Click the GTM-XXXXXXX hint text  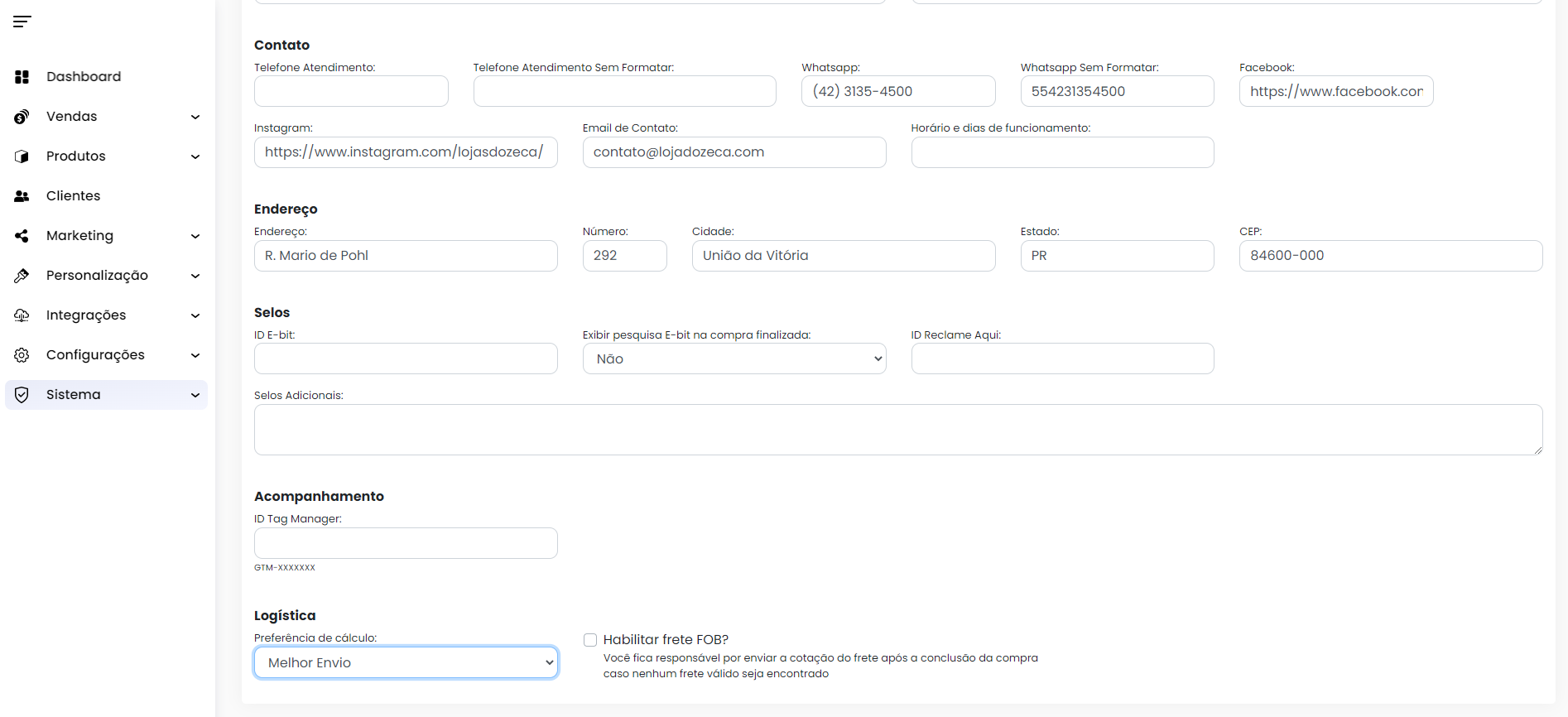(285, 568)
